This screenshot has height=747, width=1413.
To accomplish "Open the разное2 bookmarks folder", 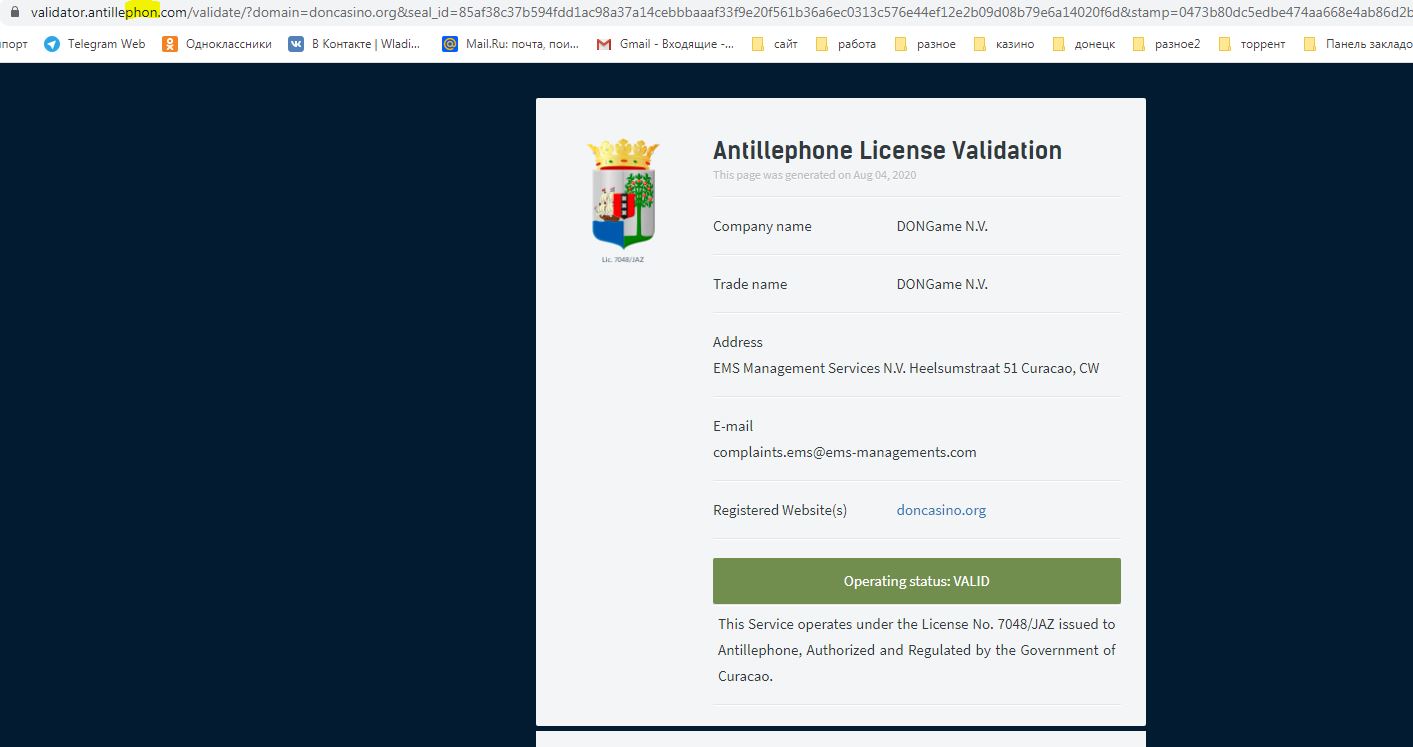I will [x=1166, y=44].
